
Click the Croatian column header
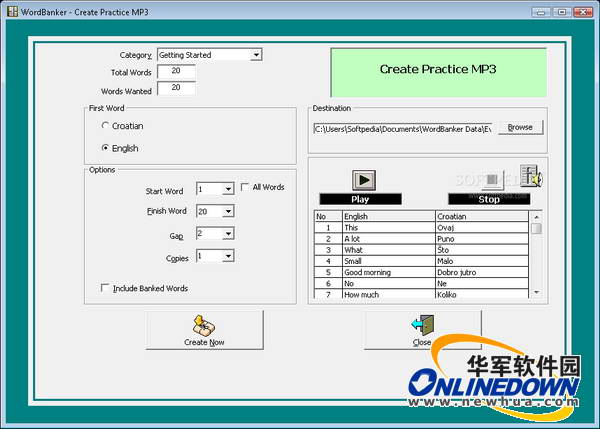pyautogui.click(x=482, y=217)
